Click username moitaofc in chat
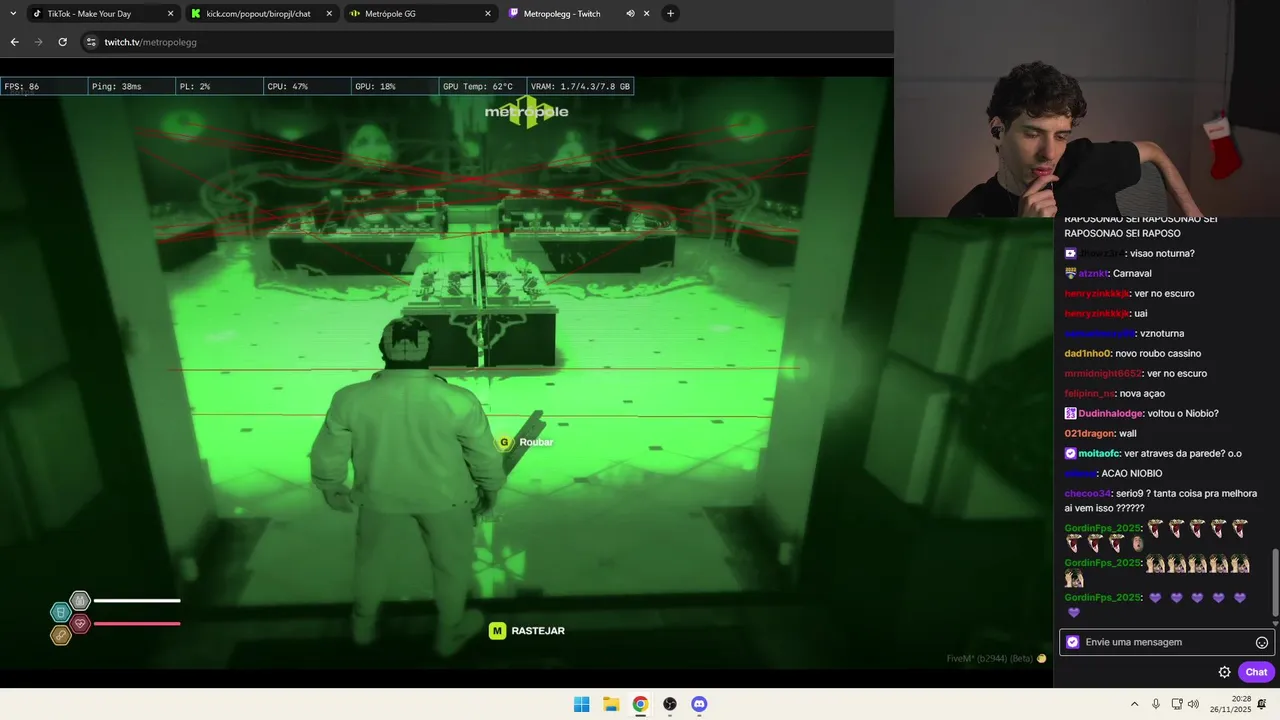Screen dimensions: 1280x720 [1100, 453]
